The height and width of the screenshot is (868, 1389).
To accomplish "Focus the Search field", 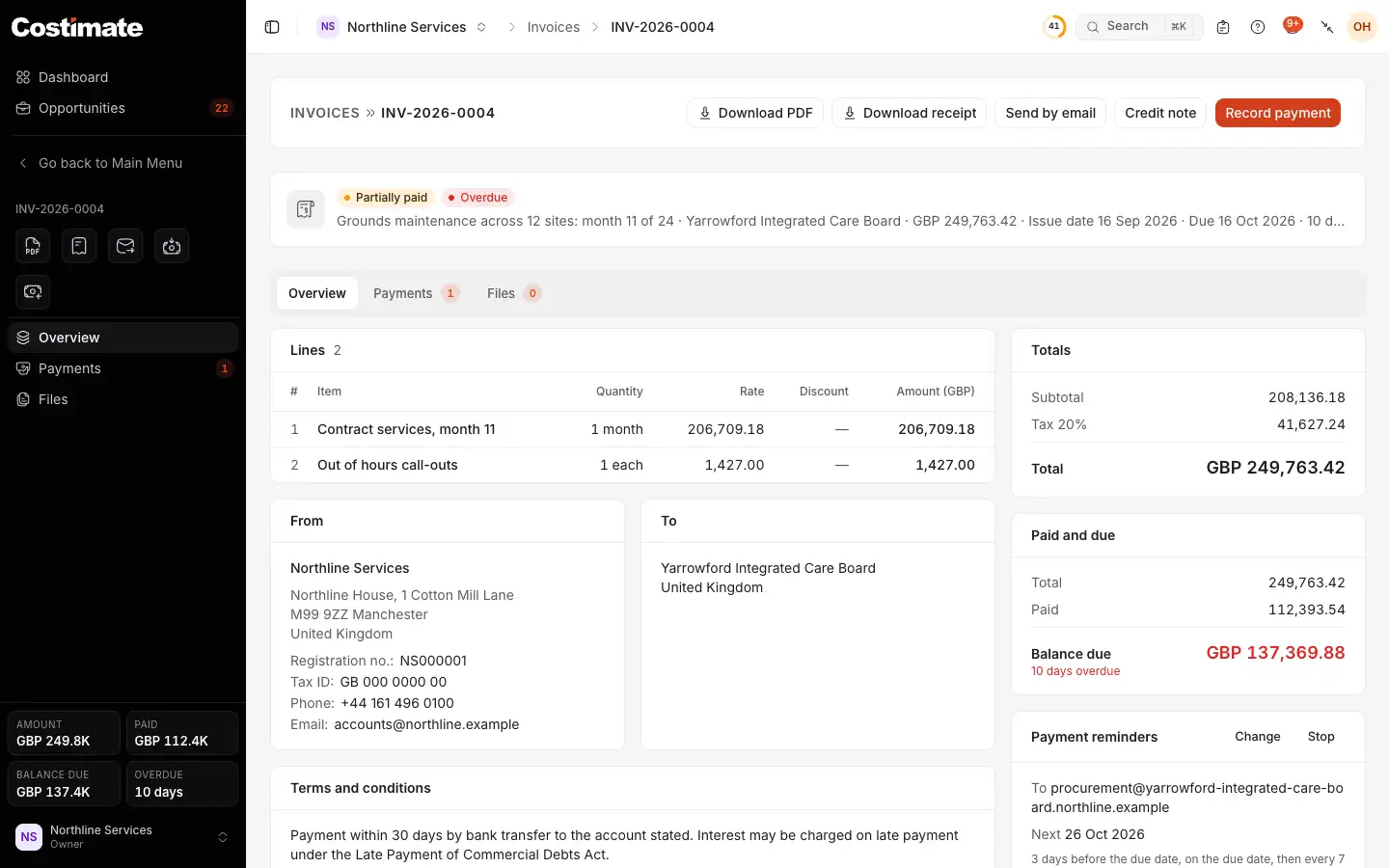I will coord(1139,27).
